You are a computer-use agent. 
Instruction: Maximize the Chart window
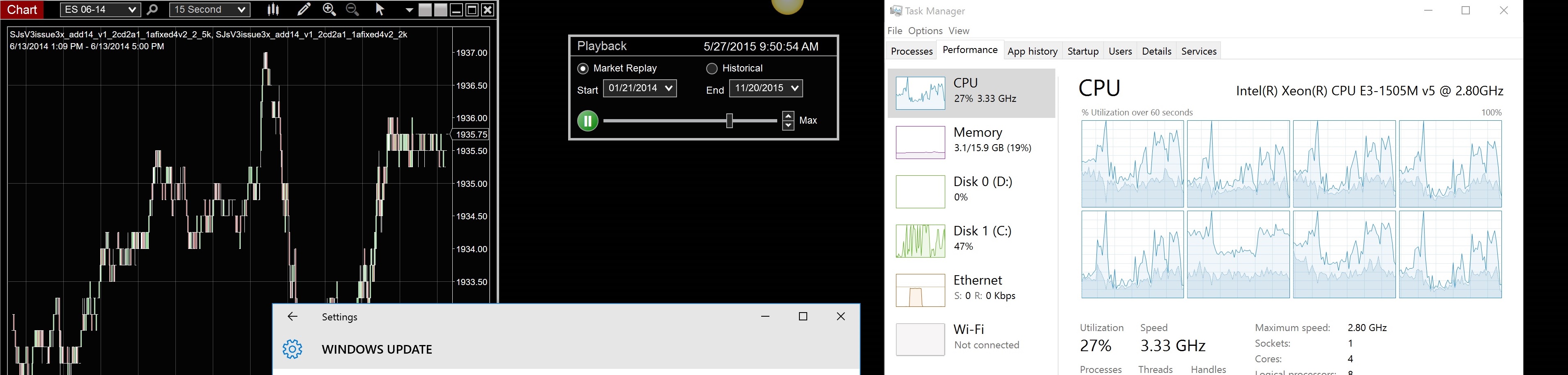(x=472, y=10)
